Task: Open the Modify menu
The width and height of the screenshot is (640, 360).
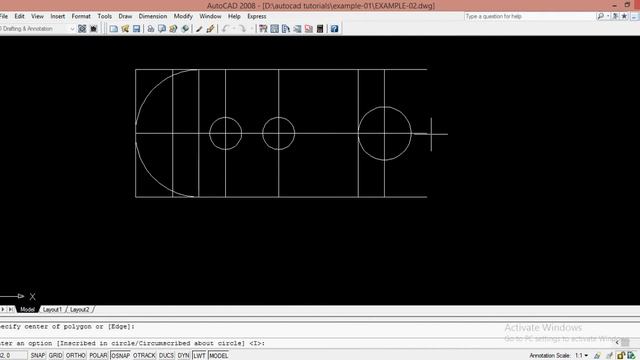Action: coord(183,16)
